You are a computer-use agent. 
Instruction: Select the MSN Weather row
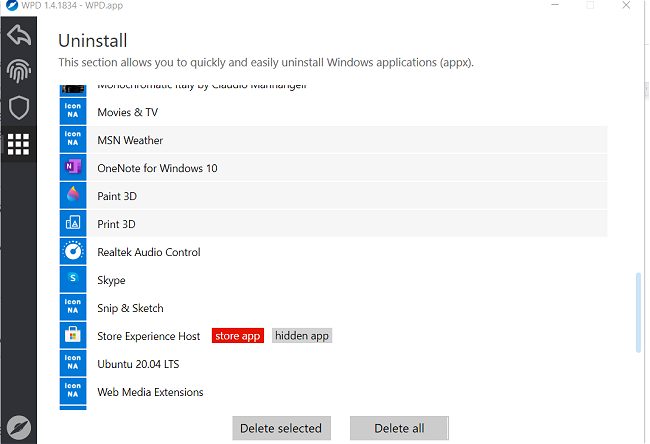tap(333, 140)
